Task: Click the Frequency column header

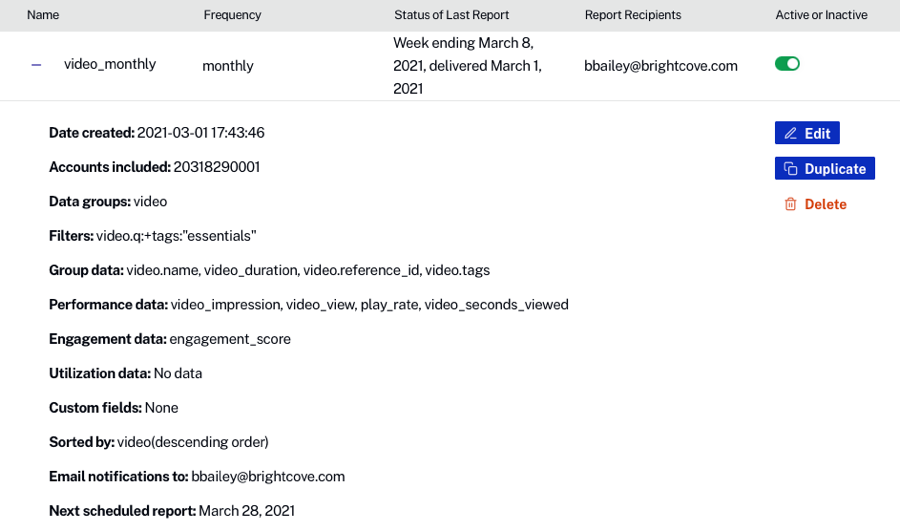Action: [x=232, y=15]
